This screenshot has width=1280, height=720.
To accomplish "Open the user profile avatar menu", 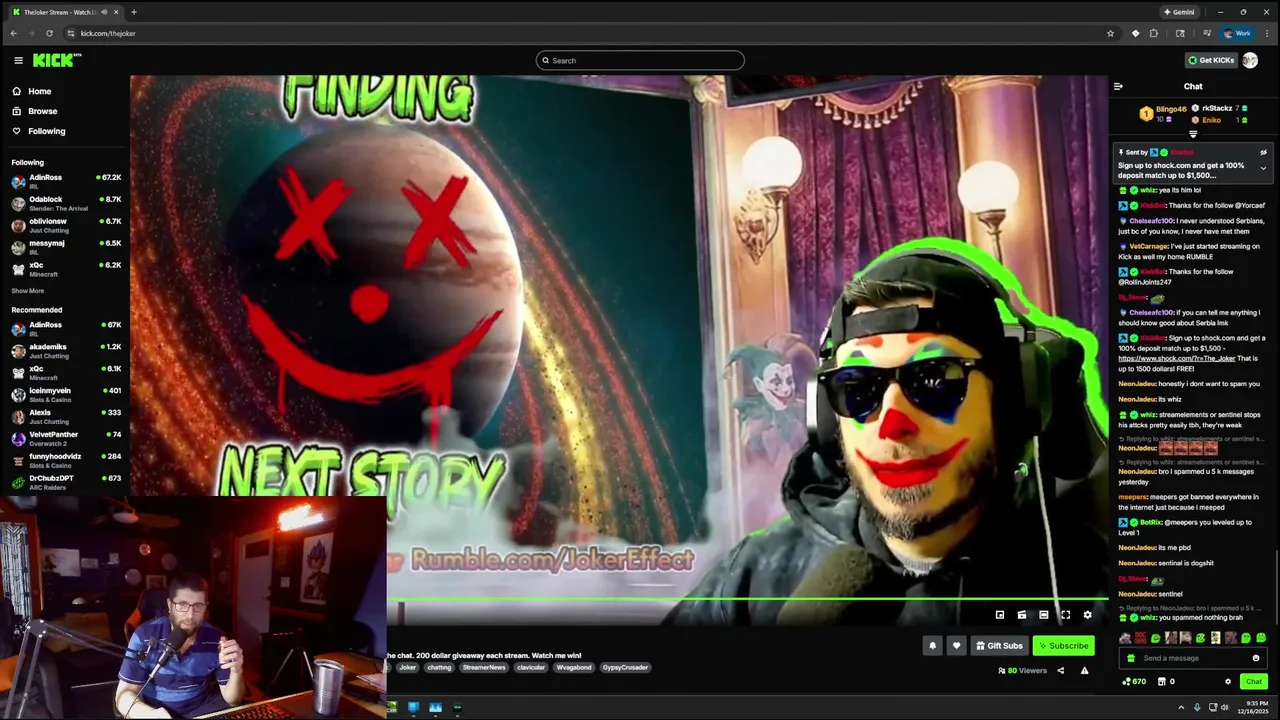I will pos(1250,60).
